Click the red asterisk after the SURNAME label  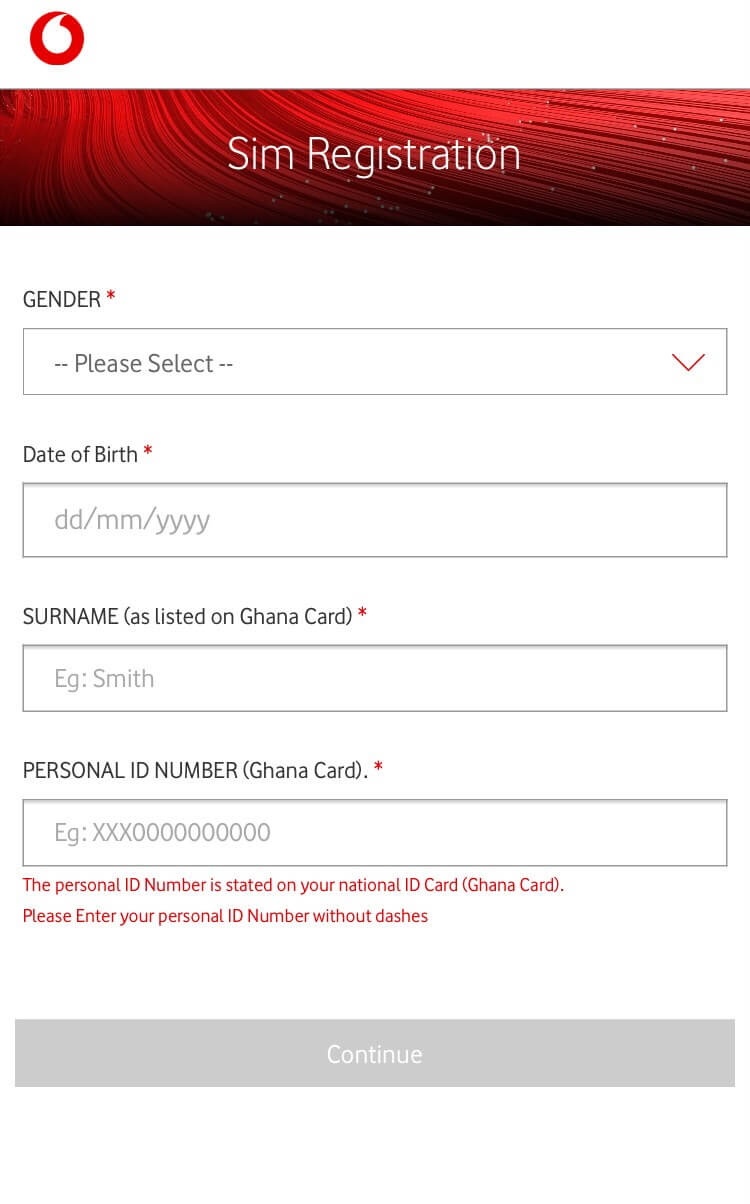(362, 613)
